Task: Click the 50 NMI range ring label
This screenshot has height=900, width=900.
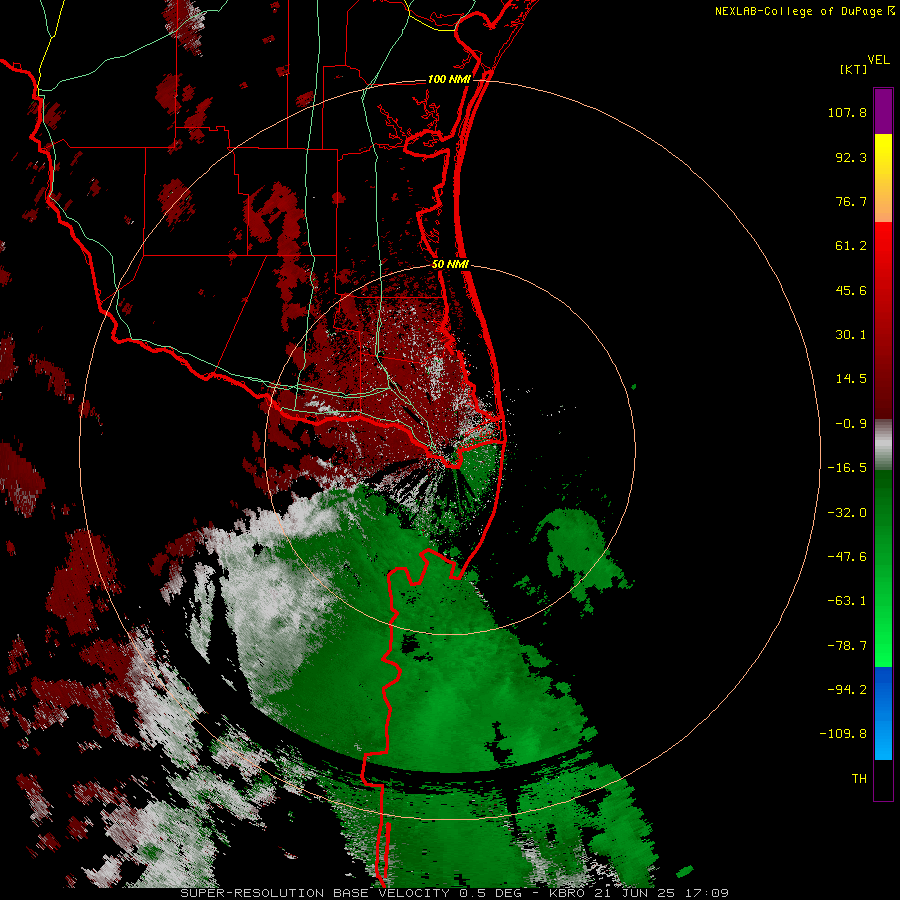Action: (450, 264)
